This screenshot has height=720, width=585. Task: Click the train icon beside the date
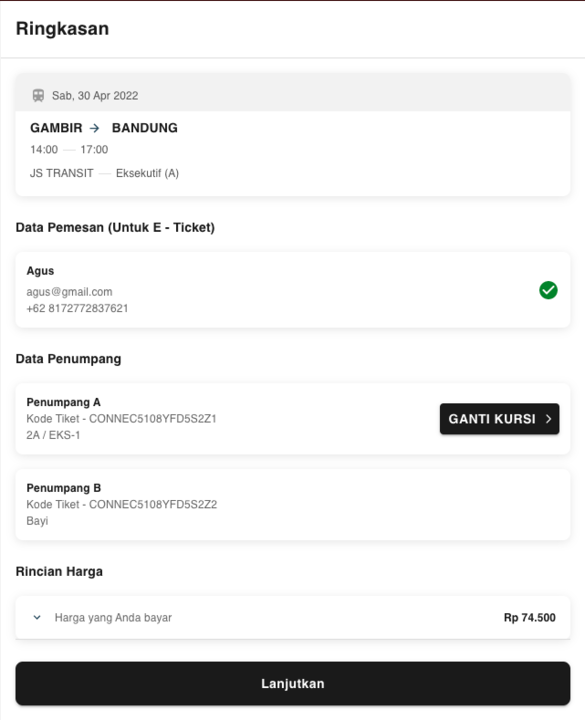(x=38, y=96)
